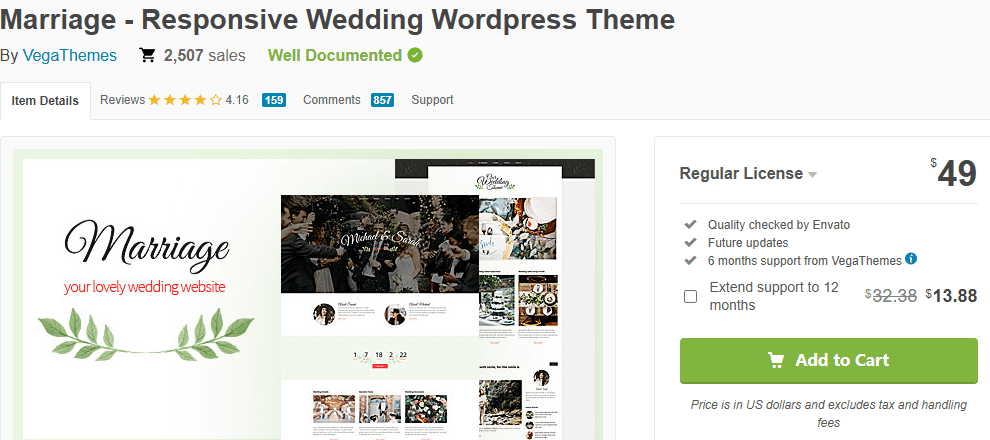This screenshot has height=440, width=990.
Task: Click the star rating icons in Reviews
Action: (185, 100)
